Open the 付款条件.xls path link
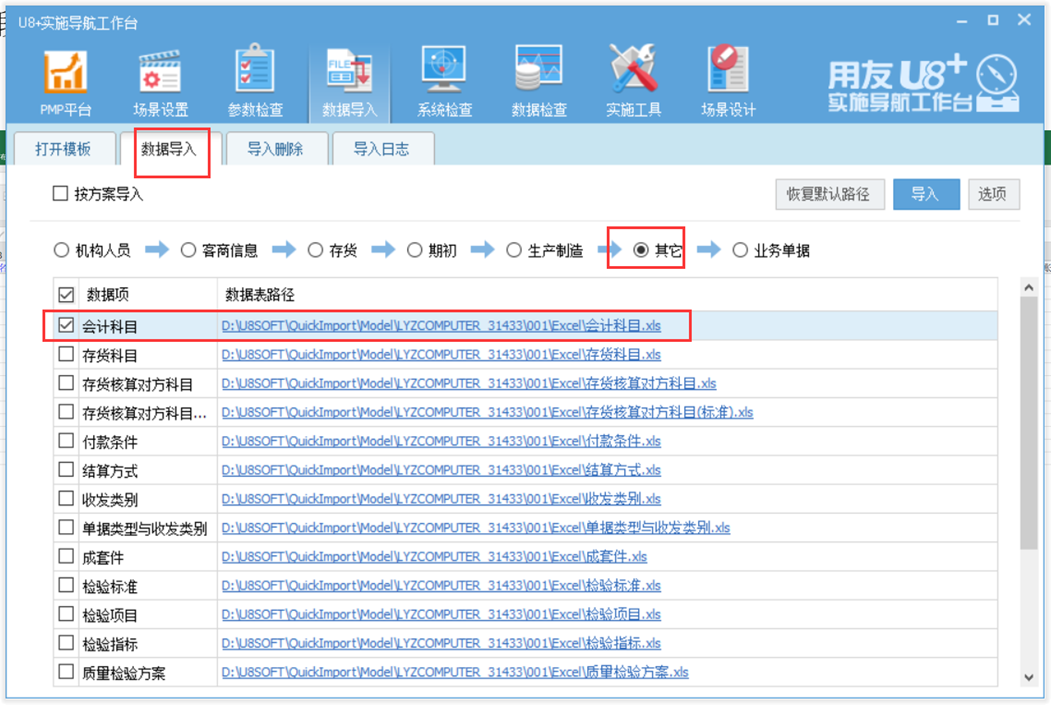 coord(441,441)
